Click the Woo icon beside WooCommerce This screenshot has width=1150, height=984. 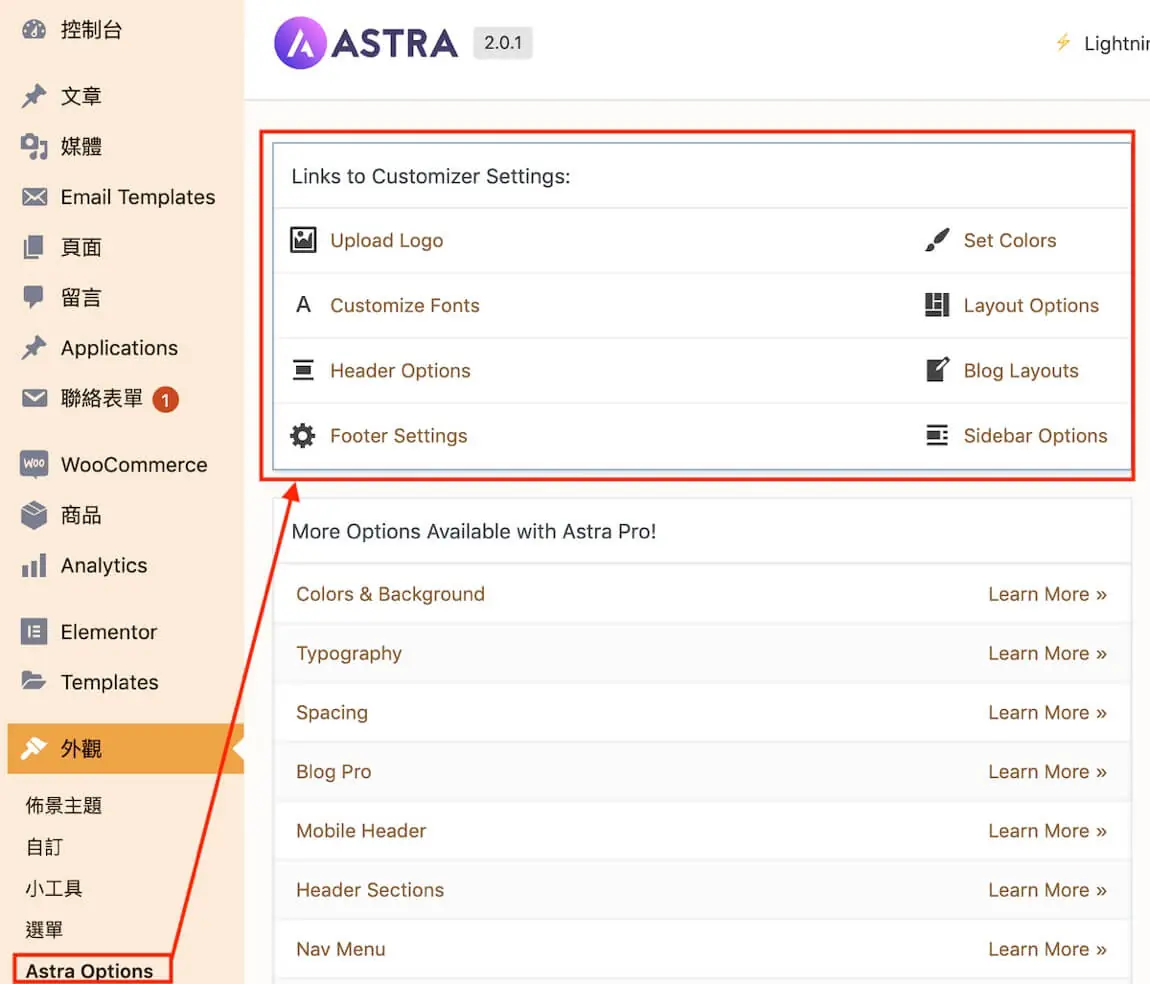pyautogui.click(x=34, y=464)
